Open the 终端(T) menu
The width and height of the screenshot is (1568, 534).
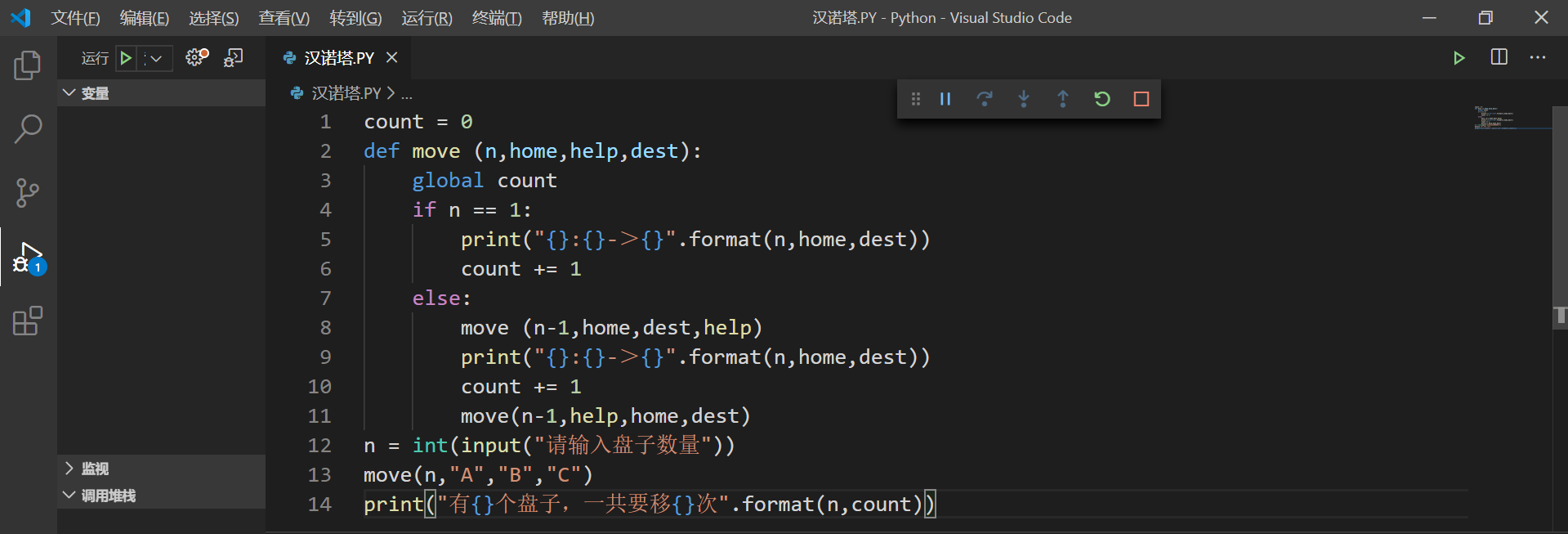click(x=497, y=18)
